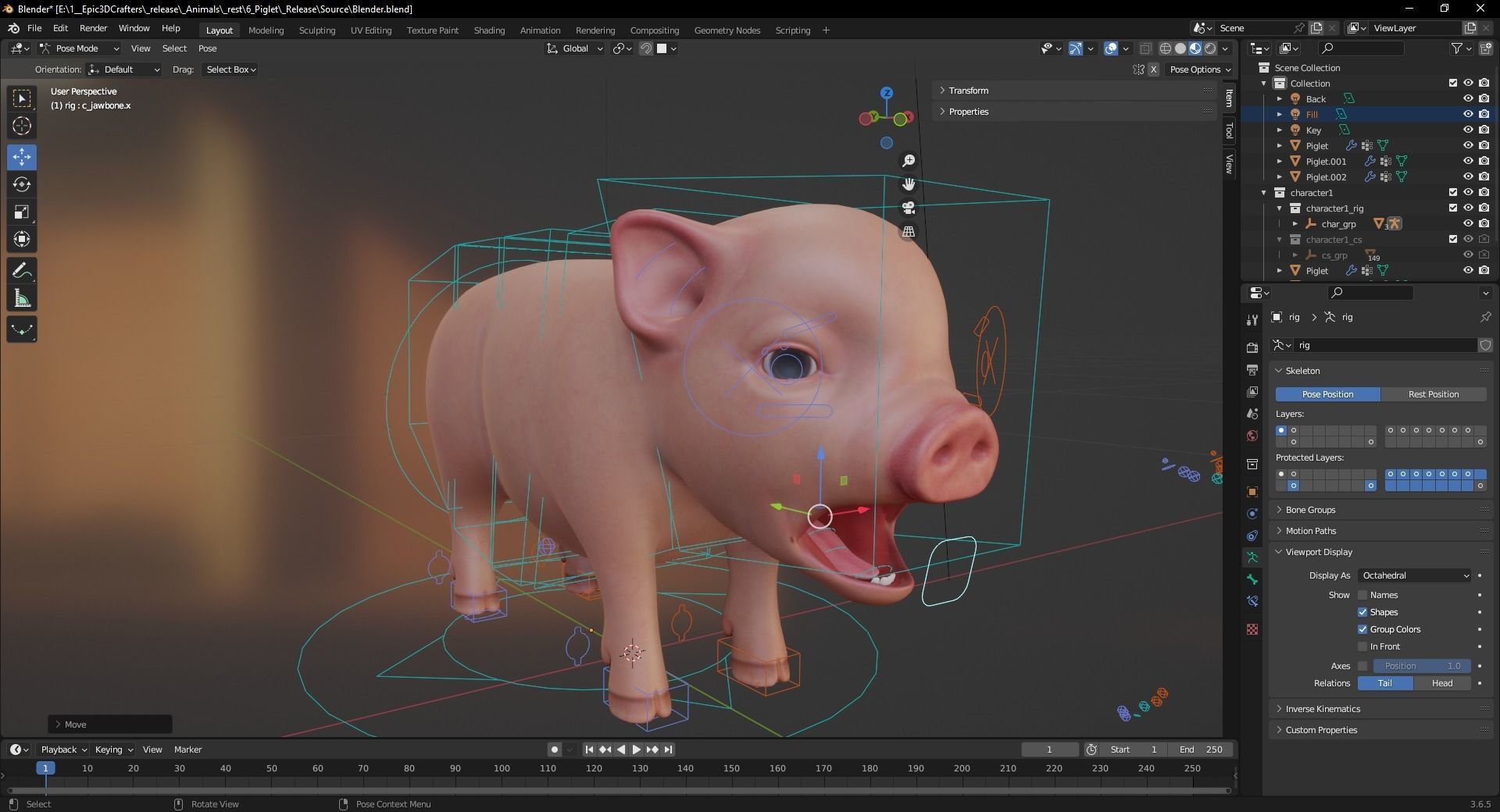Uncheck the Group Colors checkbox
Image resolution: width=1500 pixels, height=812 pixels.
click(1362, 629)
